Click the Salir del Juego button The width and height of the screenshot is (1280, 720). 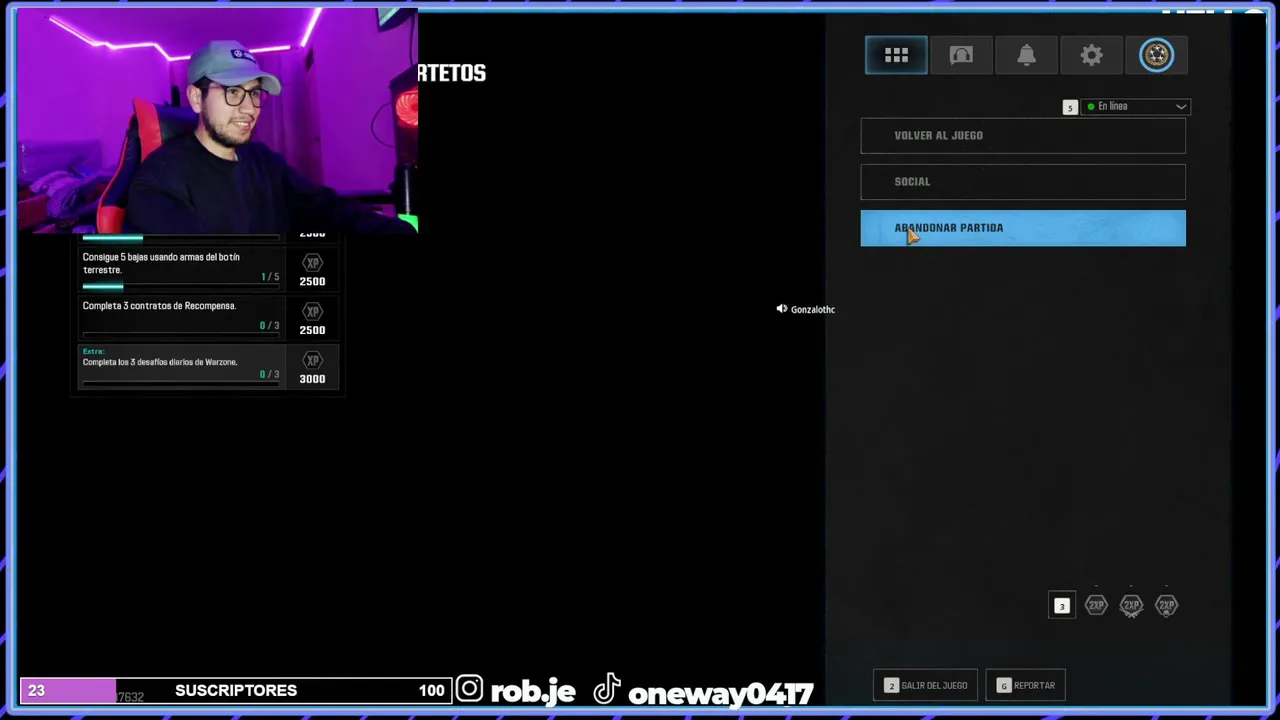click(x=926, y=685)
